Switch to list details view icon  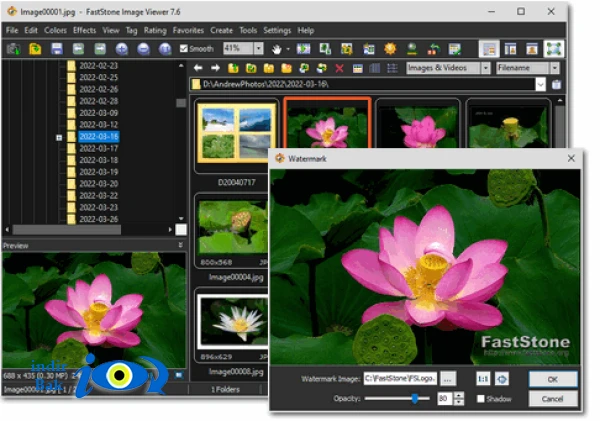pos(392,68)
